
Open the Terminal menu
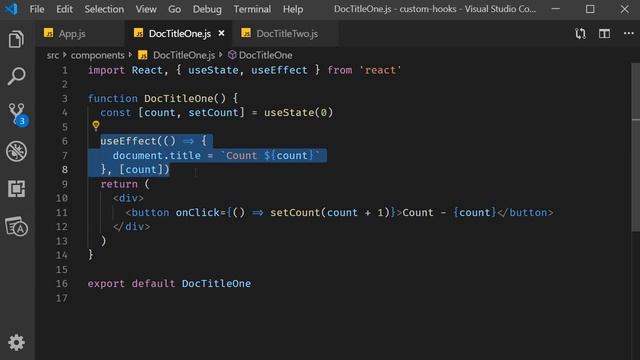[x=252, y=9]
